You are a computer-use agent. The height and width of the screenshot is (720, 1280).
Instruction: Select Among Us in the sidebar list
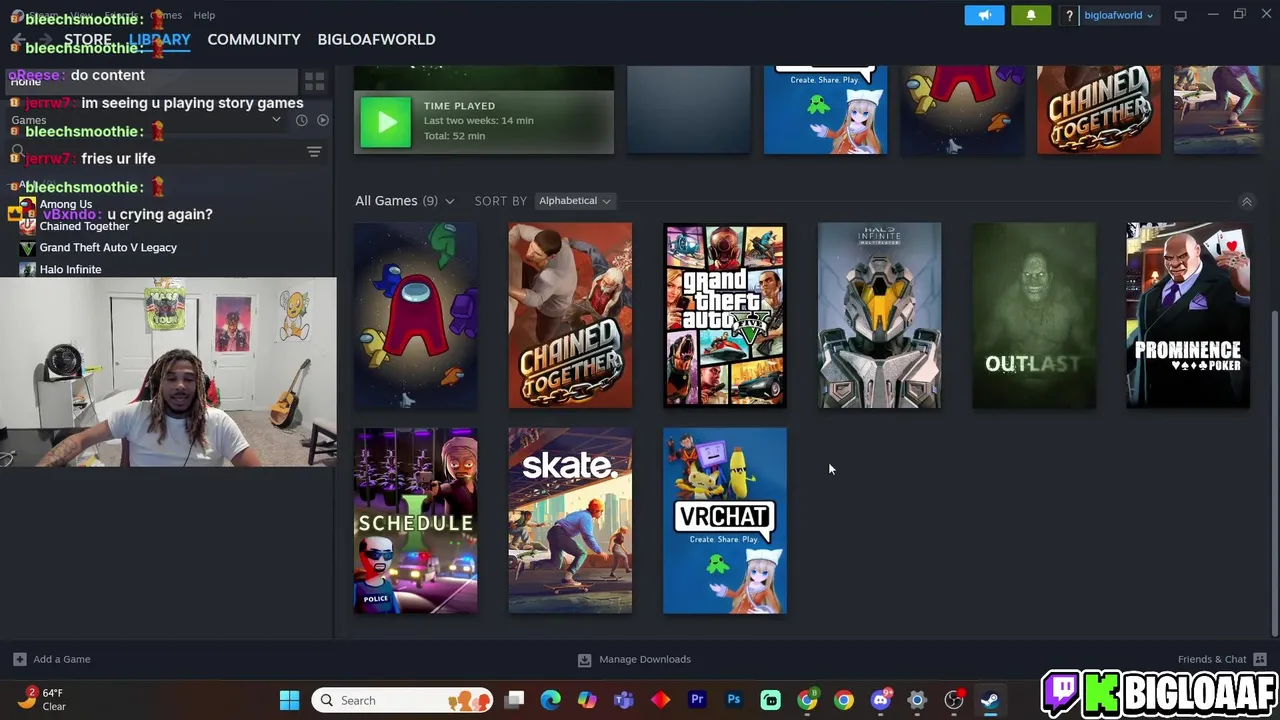(66, 204)
